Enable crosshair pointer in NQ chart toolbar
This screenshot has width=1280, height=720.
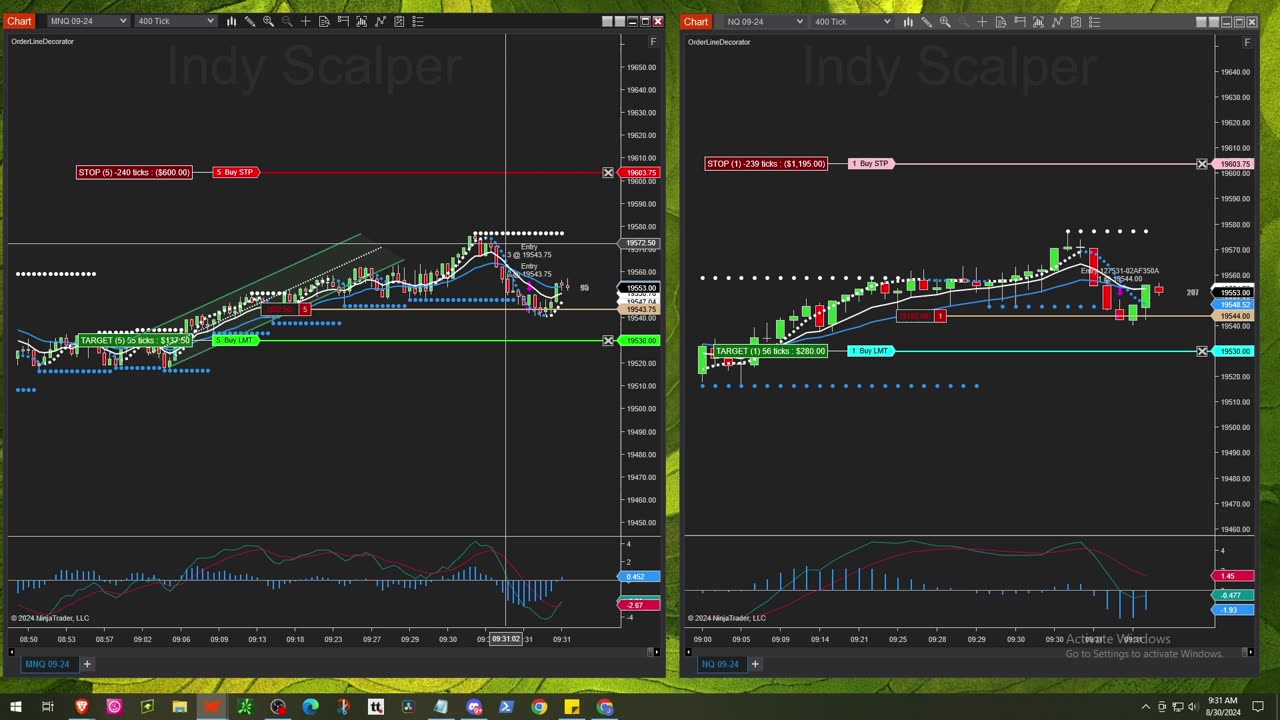point(982,21)
